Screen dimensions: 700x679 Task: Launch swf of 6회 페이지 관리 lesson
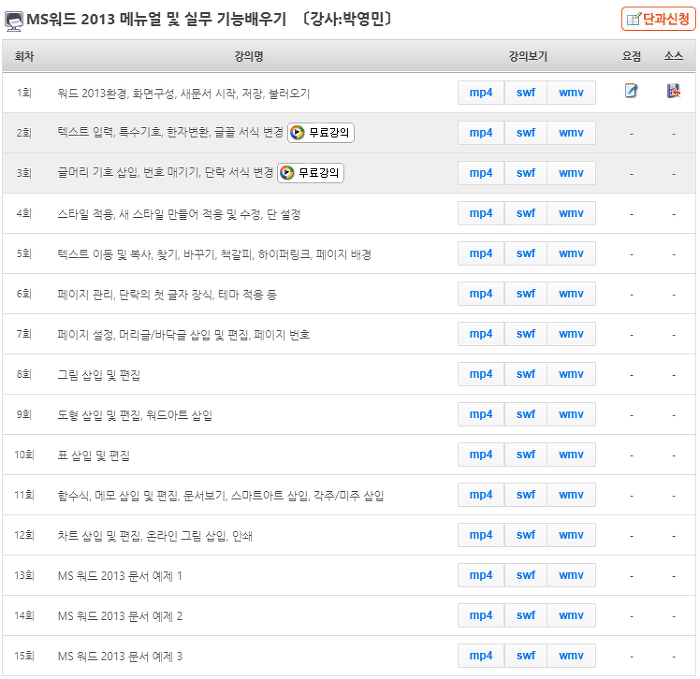pyautogui.click(x=525, y=294)
